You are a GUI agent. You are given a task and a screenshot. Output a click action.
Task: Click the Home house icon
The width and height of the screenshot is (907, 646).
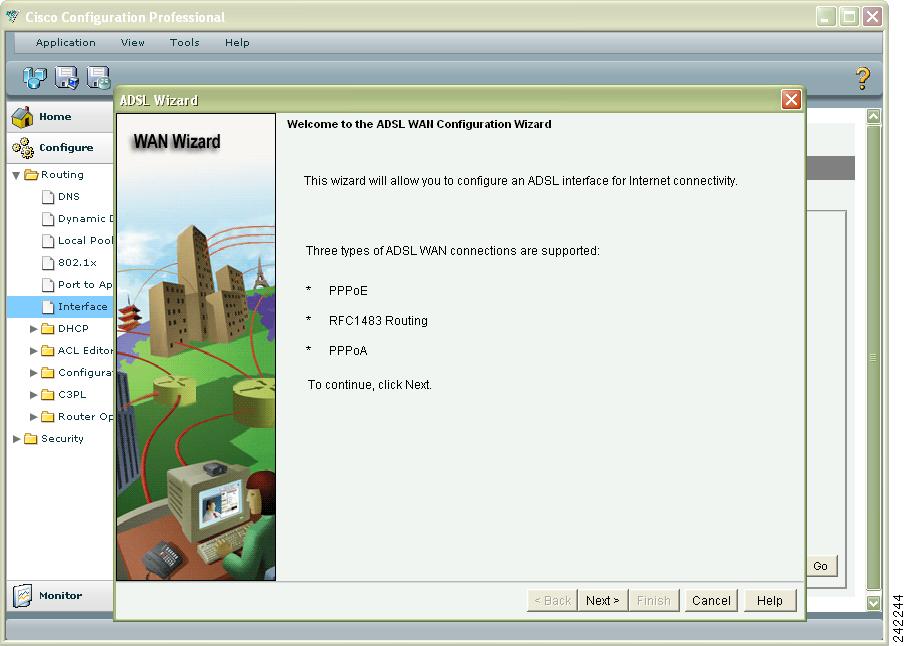(23, 117)
